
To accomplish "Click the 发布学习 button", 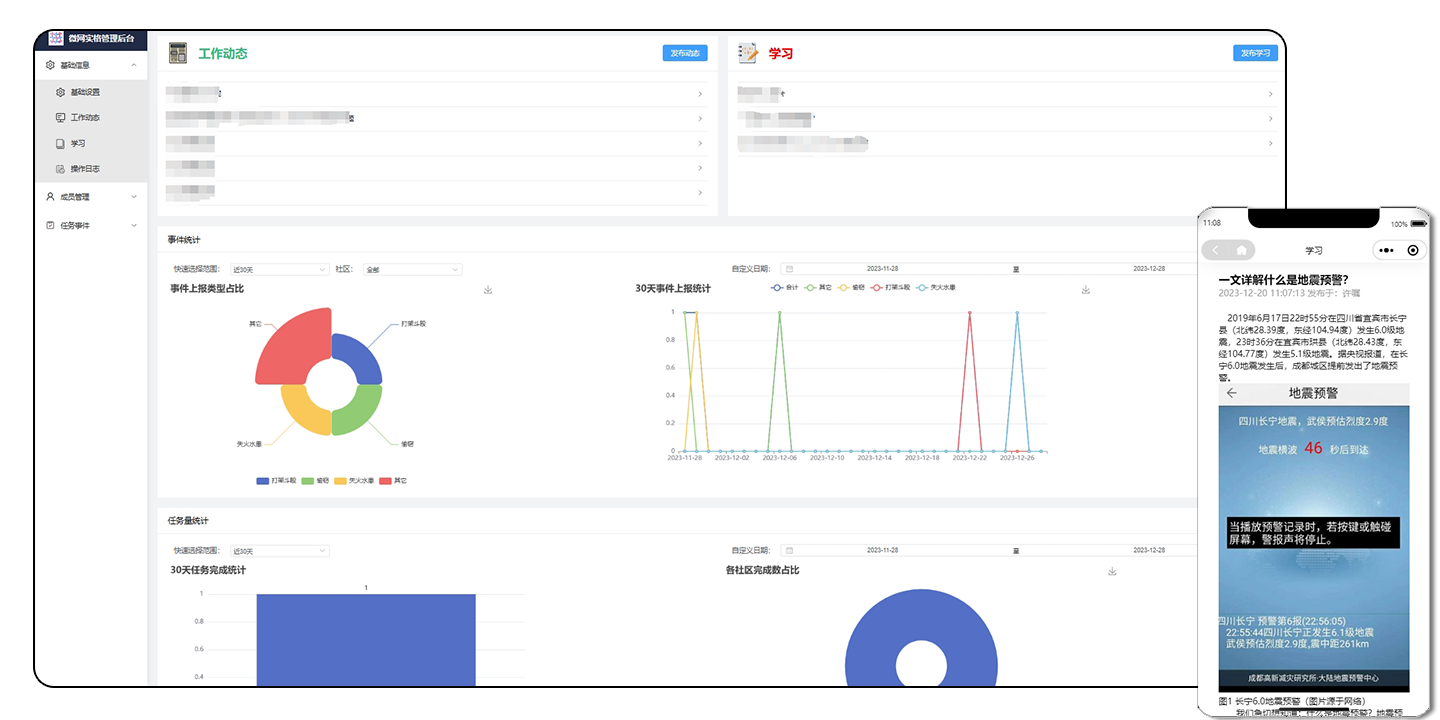I will pos(1255,53).
